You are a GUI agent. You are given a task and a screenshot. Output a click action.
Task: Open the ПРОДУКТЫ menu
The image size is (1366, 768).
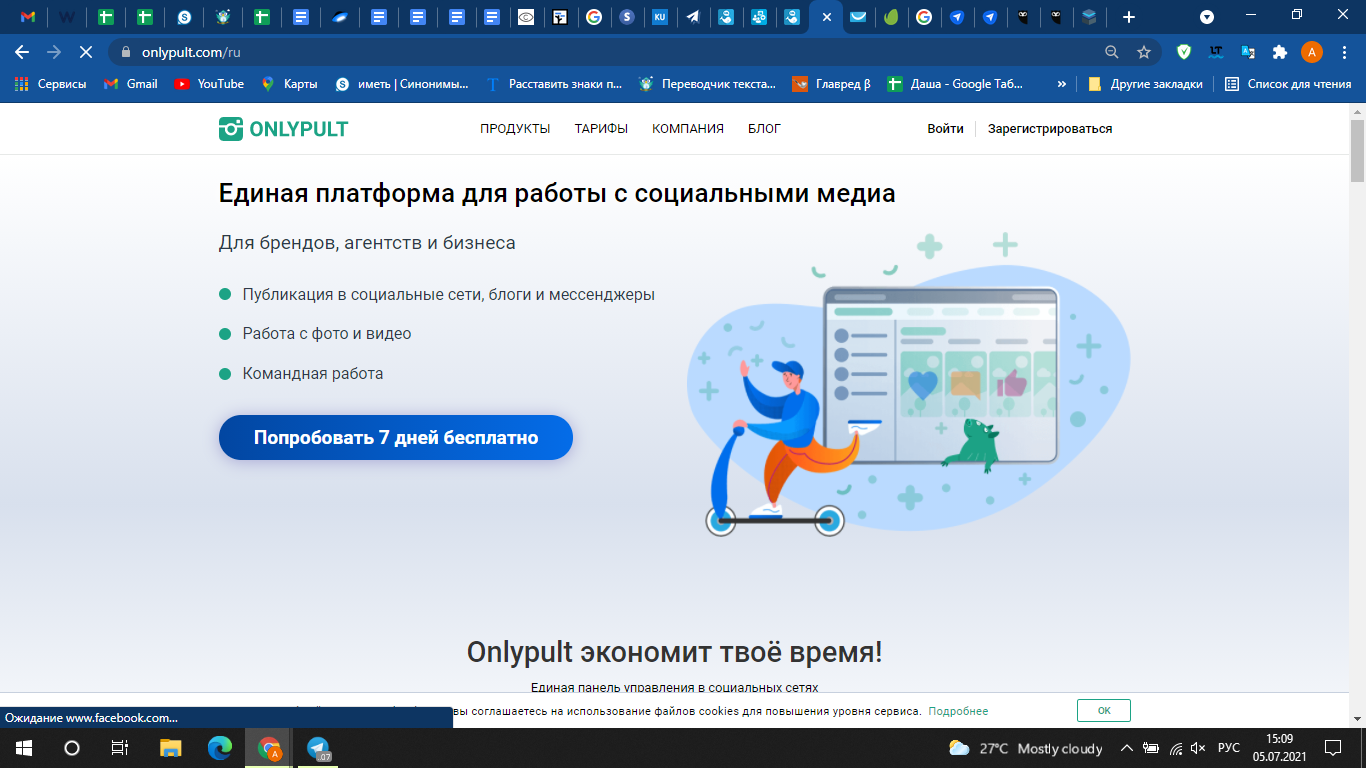click(515, 129)
